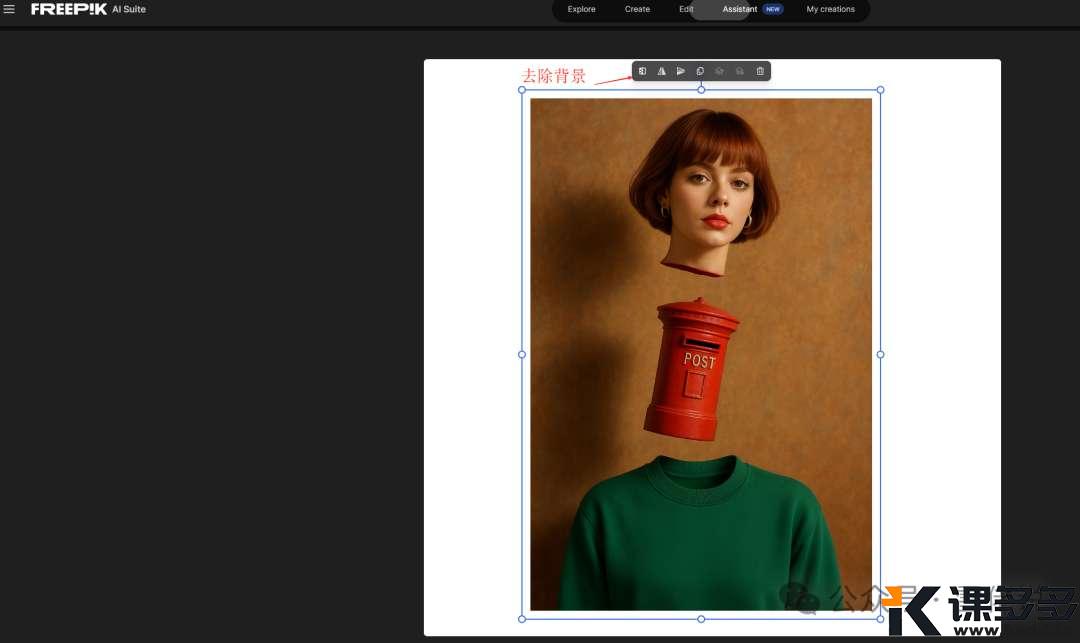Image resolution: width=1080 pixels, height=643 pixels.
Task: Select the Assistant tab
Action: tap(740, 9)
